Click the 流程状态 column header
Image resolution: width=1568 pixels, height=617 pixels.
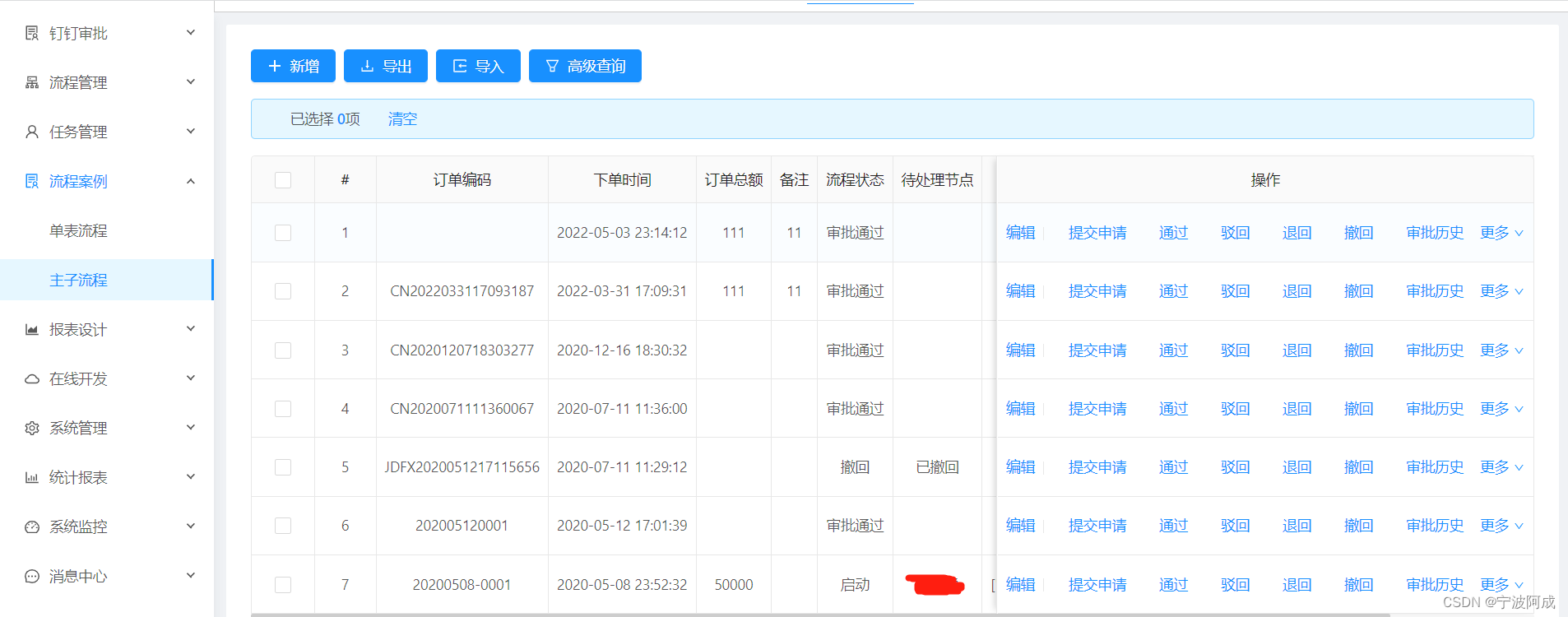point(855,180)
